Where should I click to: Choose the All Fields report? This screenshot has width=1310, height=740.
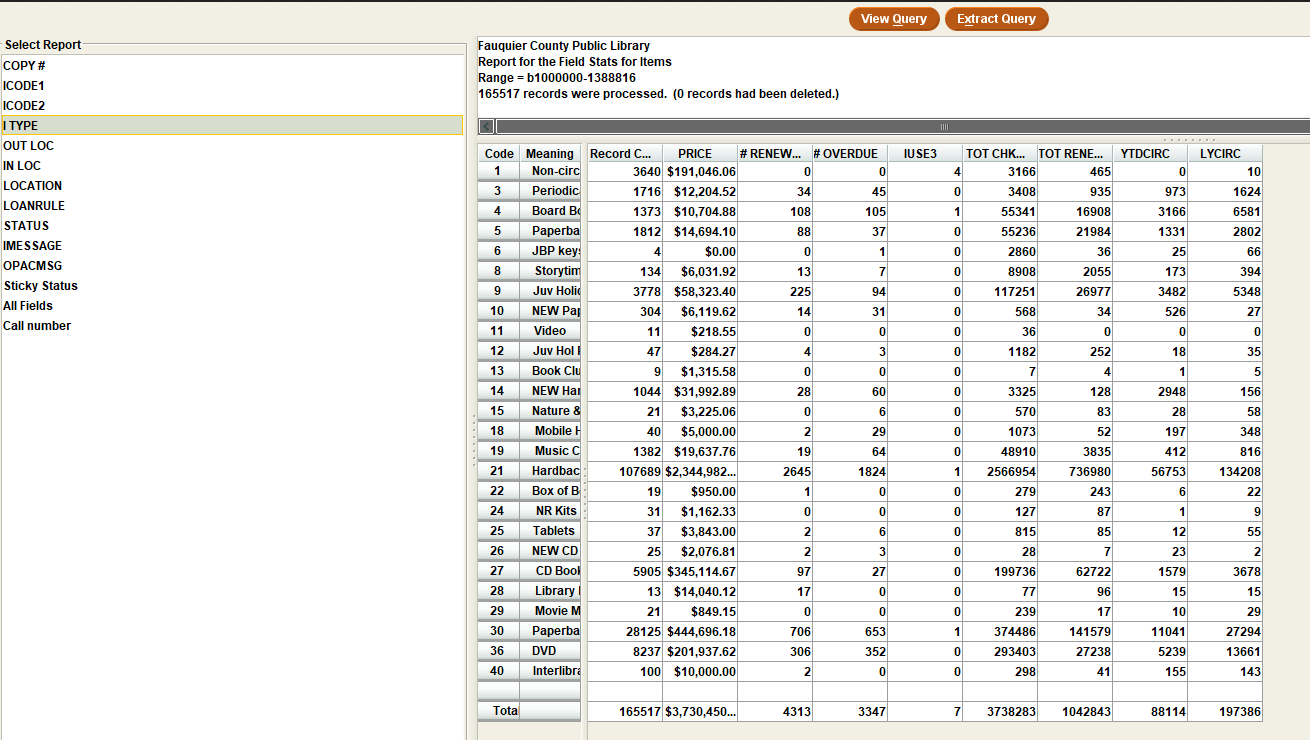[28, 306]
